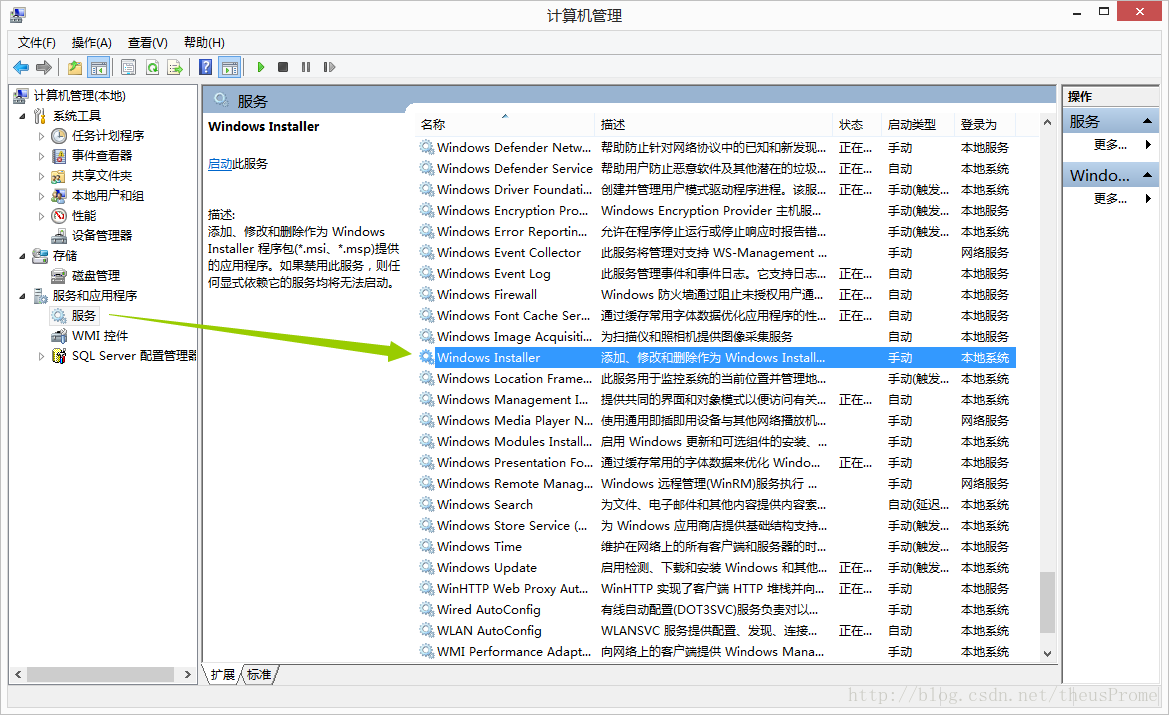Image resolution: width=1169 pixels, height=715 pixels.
Task: Switch to the 标准 tab
Action: (x=259, y=675)
